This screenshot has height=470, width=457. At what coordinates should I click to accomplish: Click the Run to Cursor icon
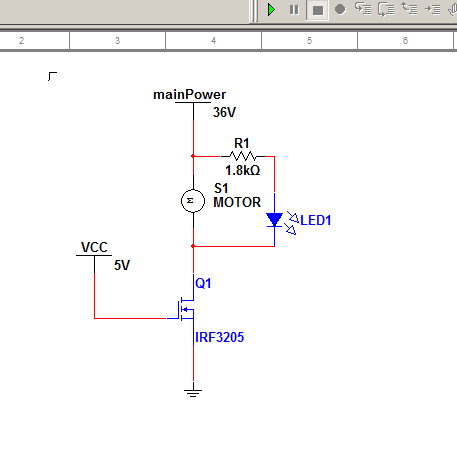tap(433, 9)
